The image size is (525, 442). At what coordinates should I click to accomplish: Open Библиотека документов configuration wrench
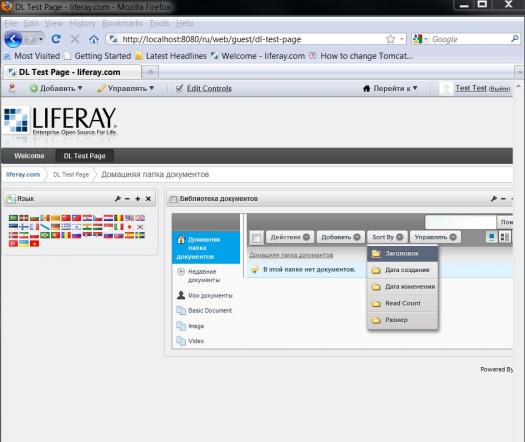point(494,199)
